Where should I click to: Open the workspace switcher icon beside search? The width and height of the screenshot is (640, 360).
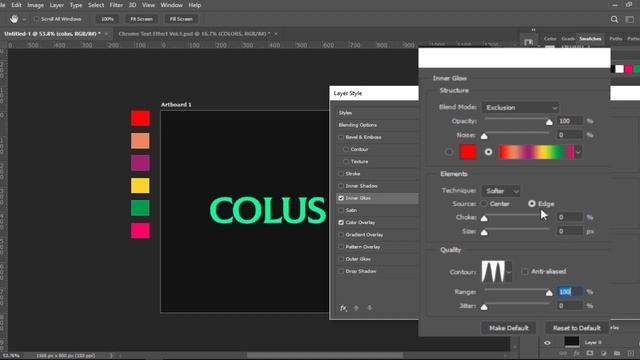click(629, 19)
